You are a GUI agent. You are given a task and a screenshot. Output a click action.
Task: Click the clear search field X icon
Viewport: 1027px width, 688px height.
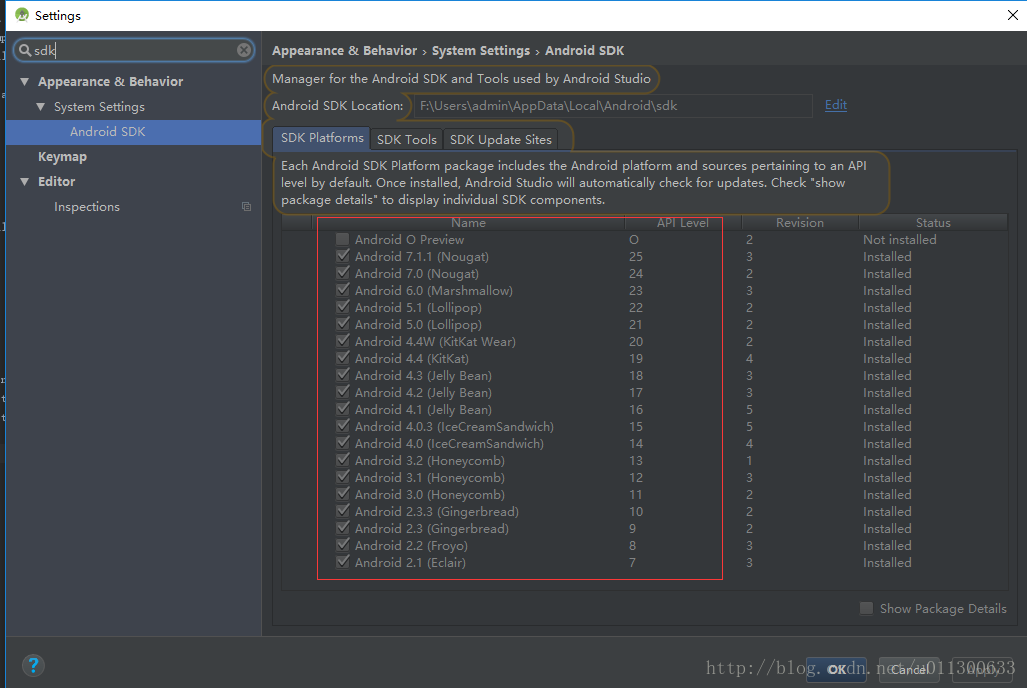click(244, 50)
